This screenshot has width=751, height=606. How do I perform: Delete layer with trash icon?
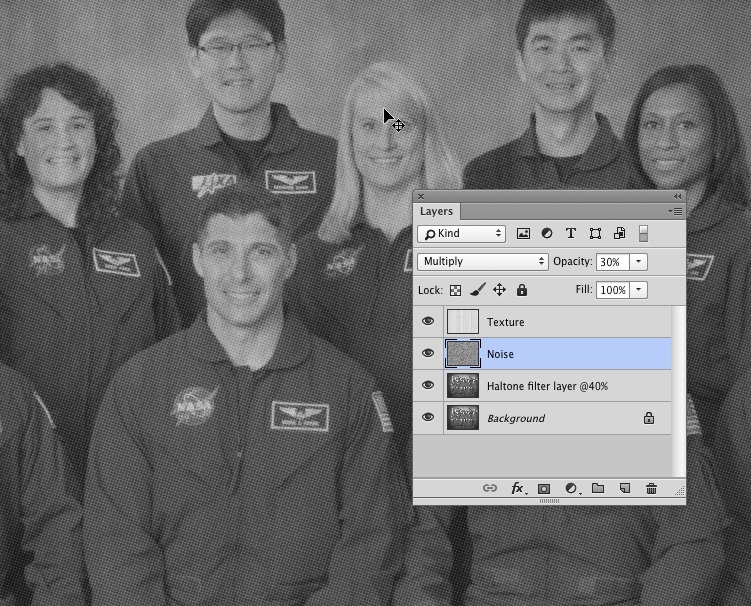pyautogui.click(x=651, y=488)
